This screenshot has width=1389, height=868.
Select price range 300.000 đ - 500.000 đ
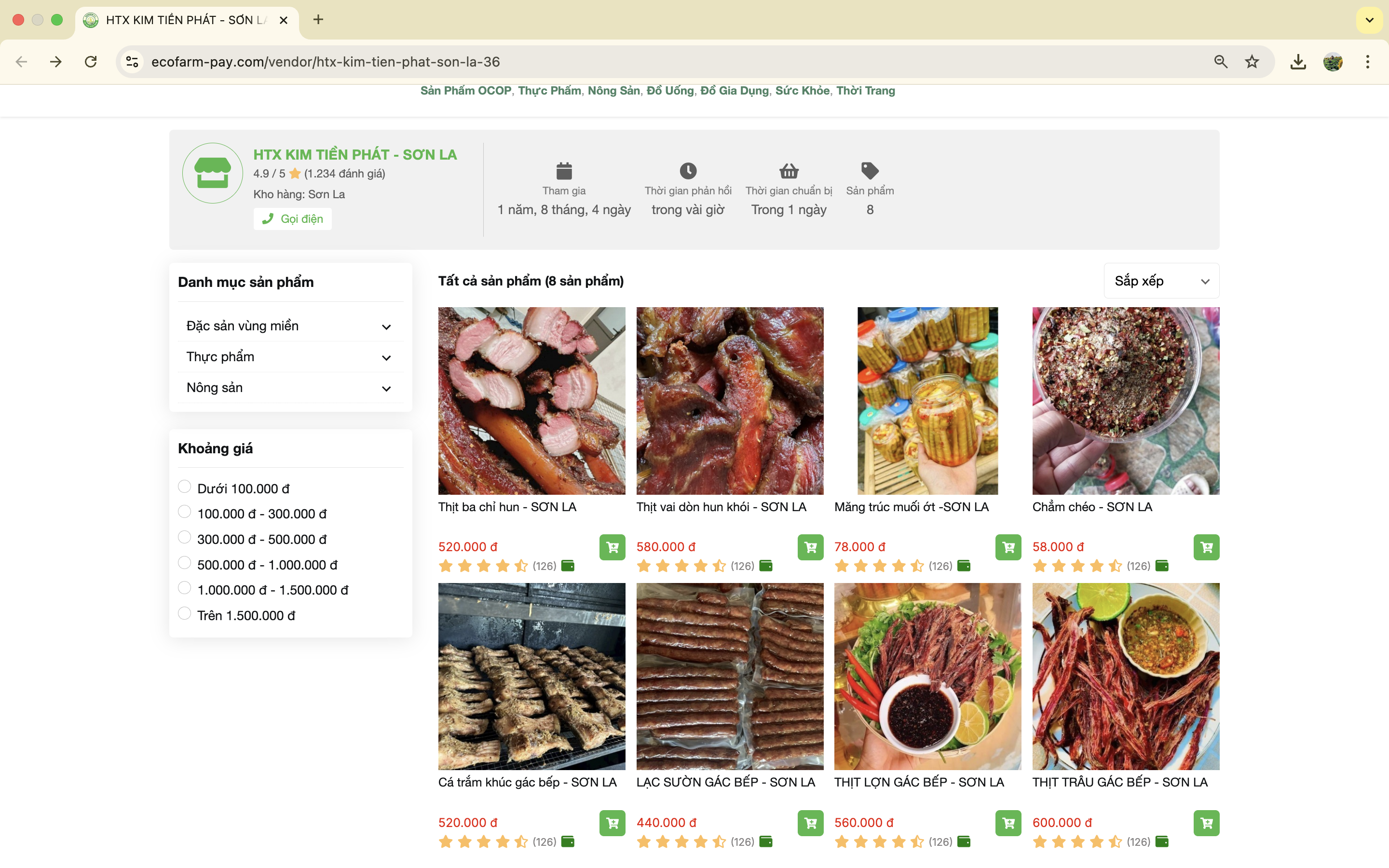pos(184,537)
